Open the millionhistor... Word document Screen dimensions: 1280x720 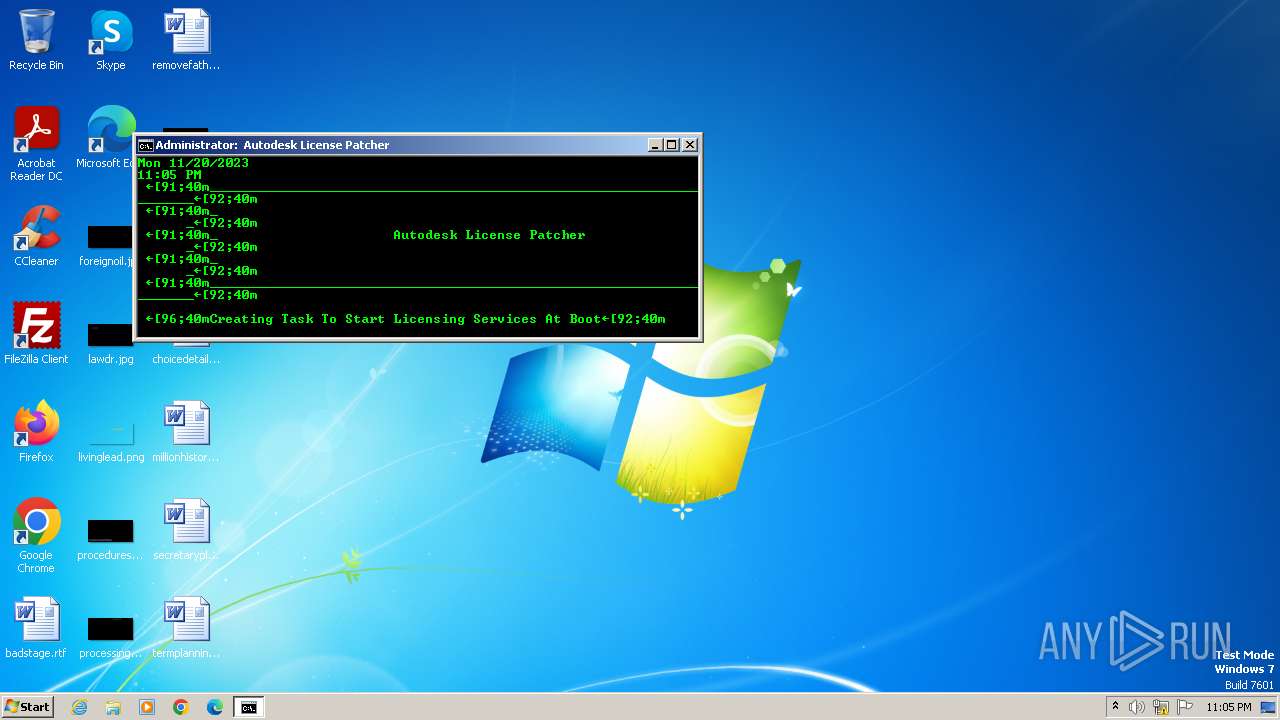(x=186, y=432)
